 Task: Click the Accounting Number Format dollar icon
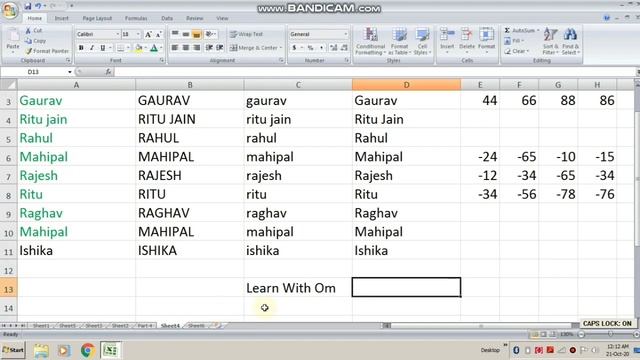coord(294,48)
